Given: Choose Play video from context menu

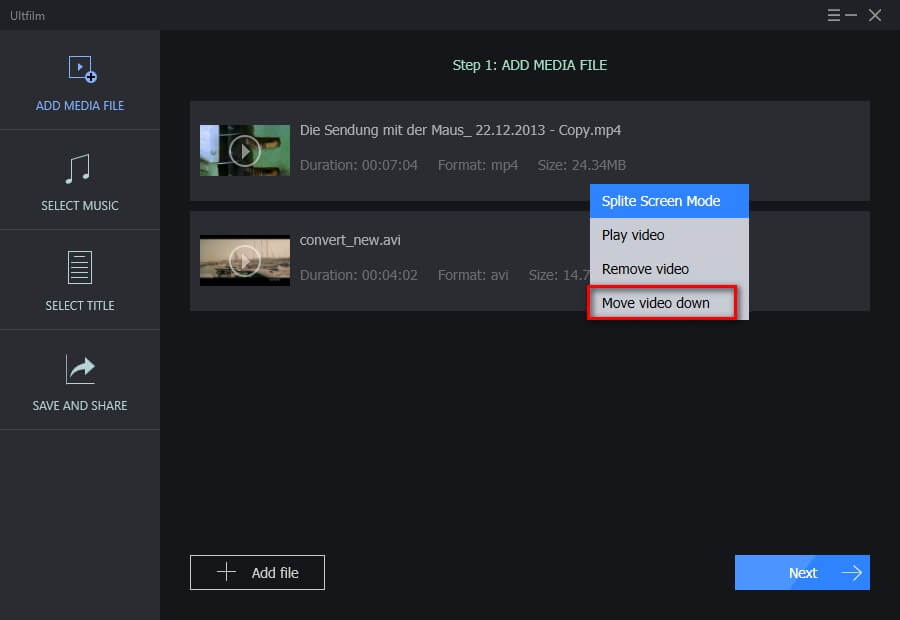Looking at the screenshot, I should 669,235.
